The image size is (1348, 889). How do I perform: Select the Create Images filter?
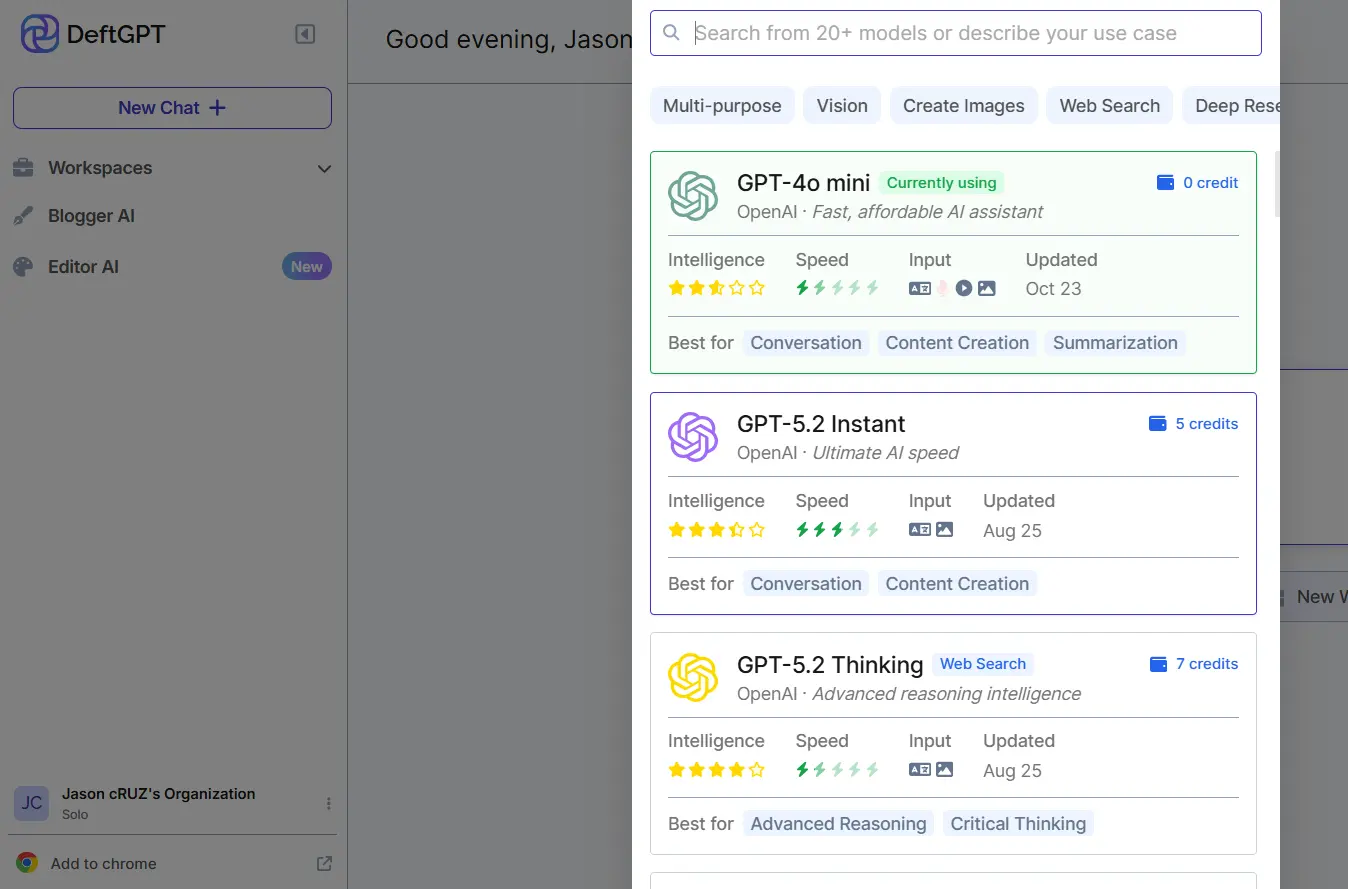pyautogui.click(x=964, y=106)
